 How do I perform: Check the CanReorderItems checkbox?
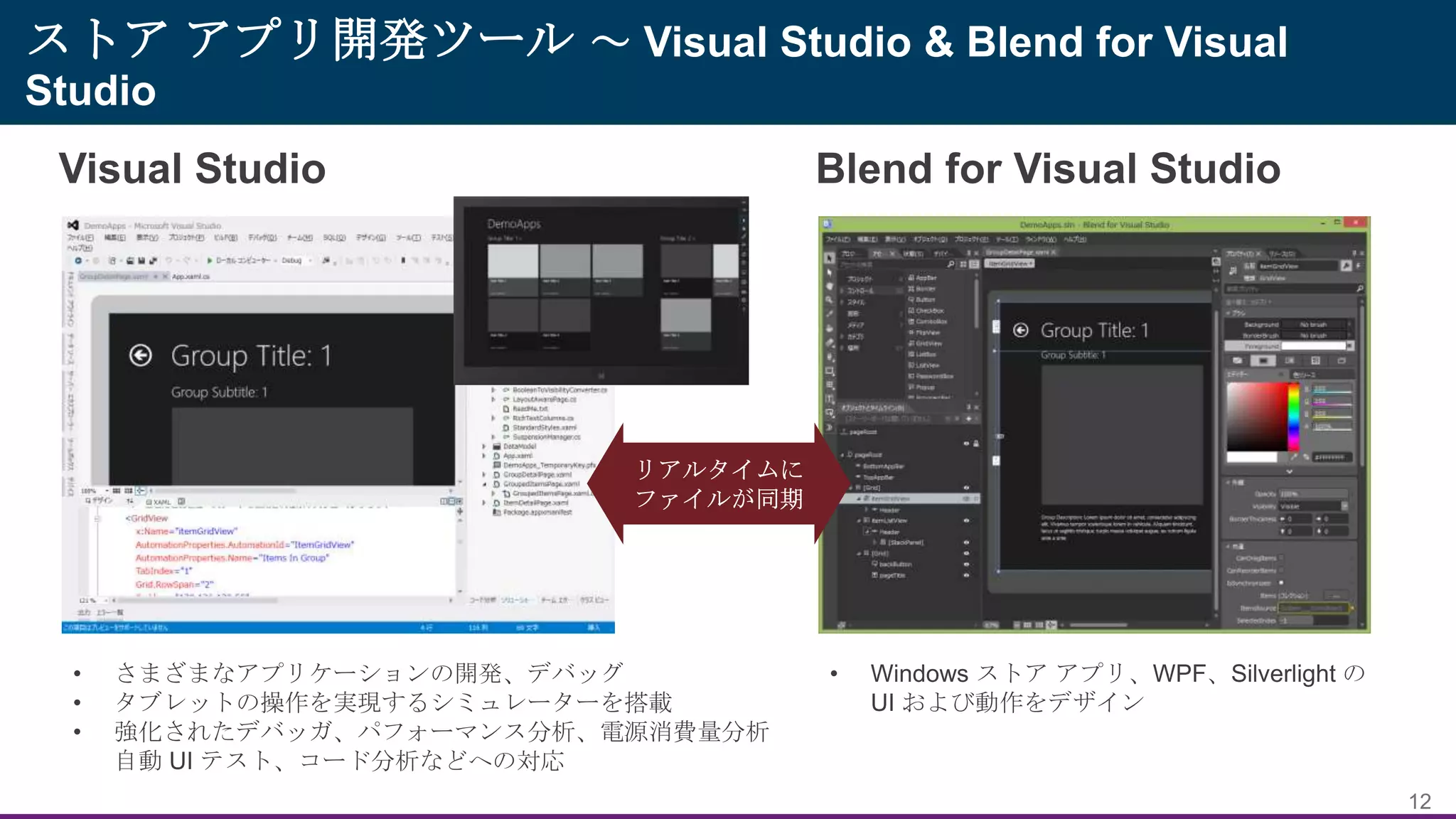(x=1281, y=570)
